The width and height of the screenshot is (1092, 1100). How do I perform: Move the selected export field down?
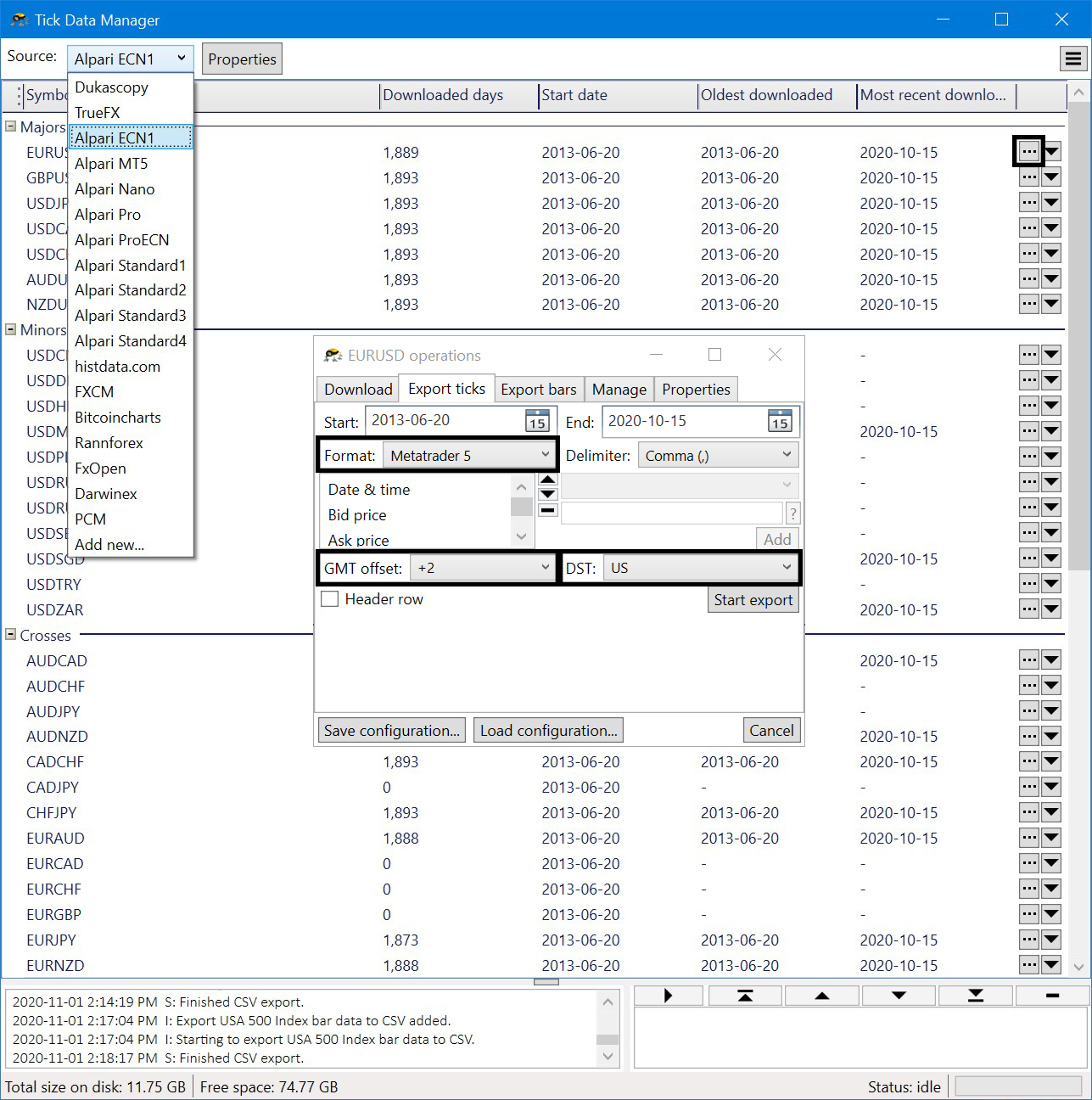click(x=547, y=494)
